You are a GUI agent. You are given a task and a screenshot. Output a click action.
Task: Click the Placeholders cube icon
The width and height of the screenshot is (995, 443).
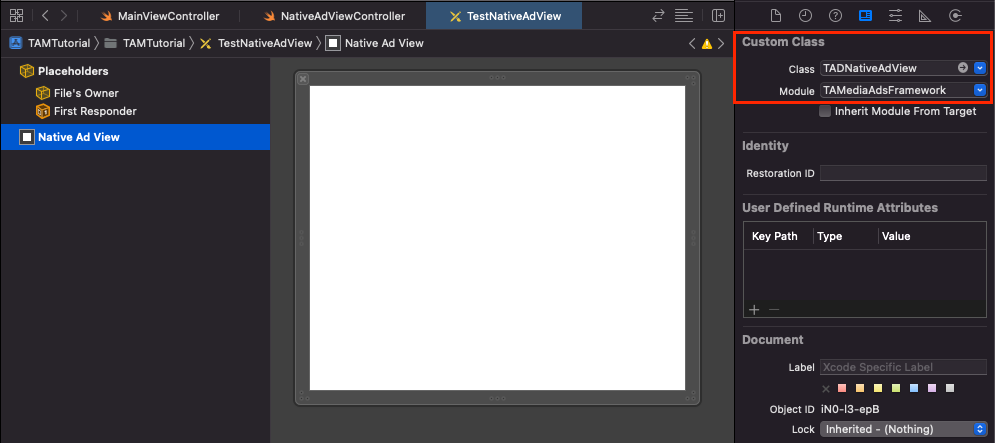click(27, 71)
